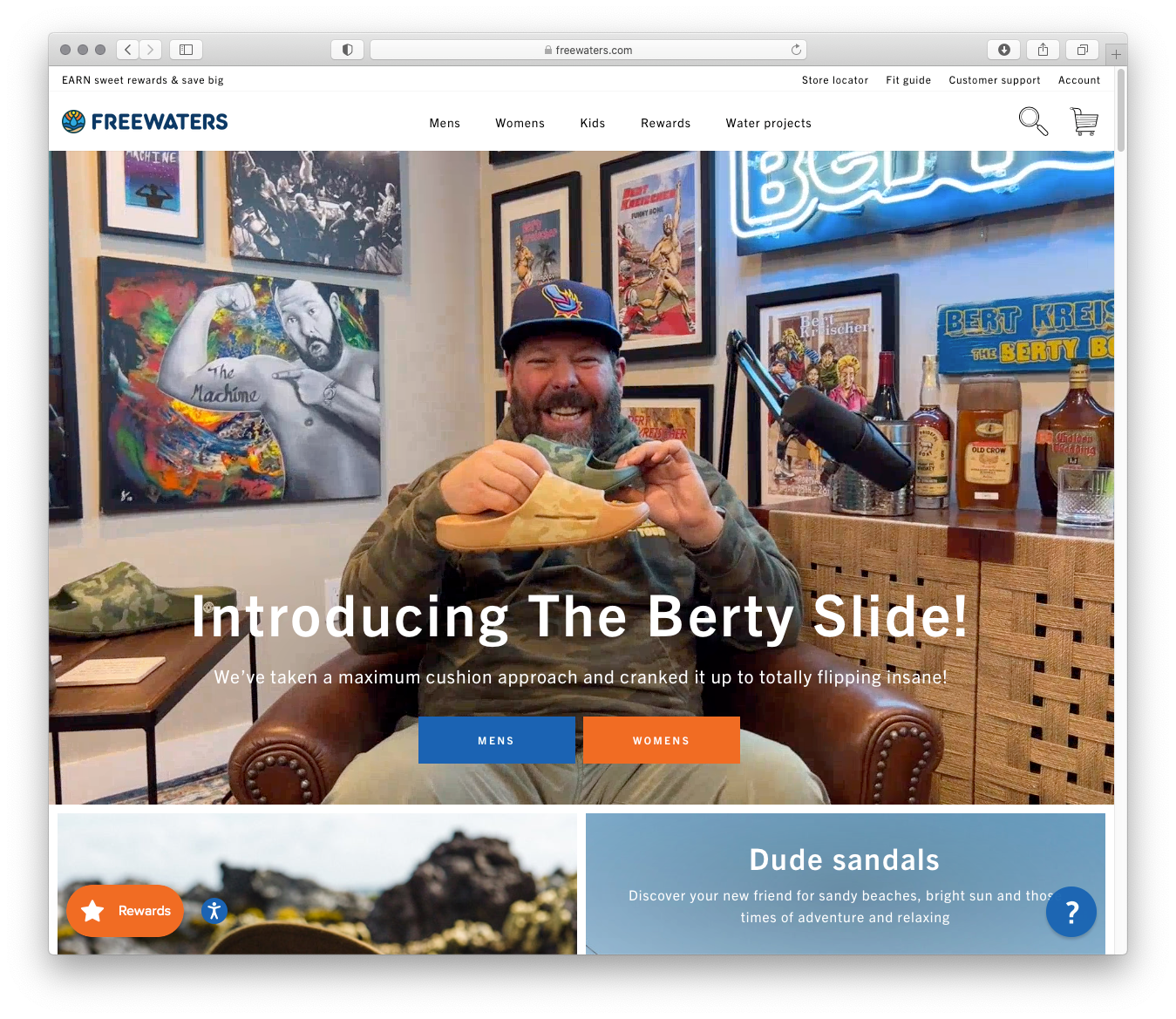The width and height of the screenshot is (1176, 1019).
Task: Click the Safari share icon
Action: tap(1043, 50)
